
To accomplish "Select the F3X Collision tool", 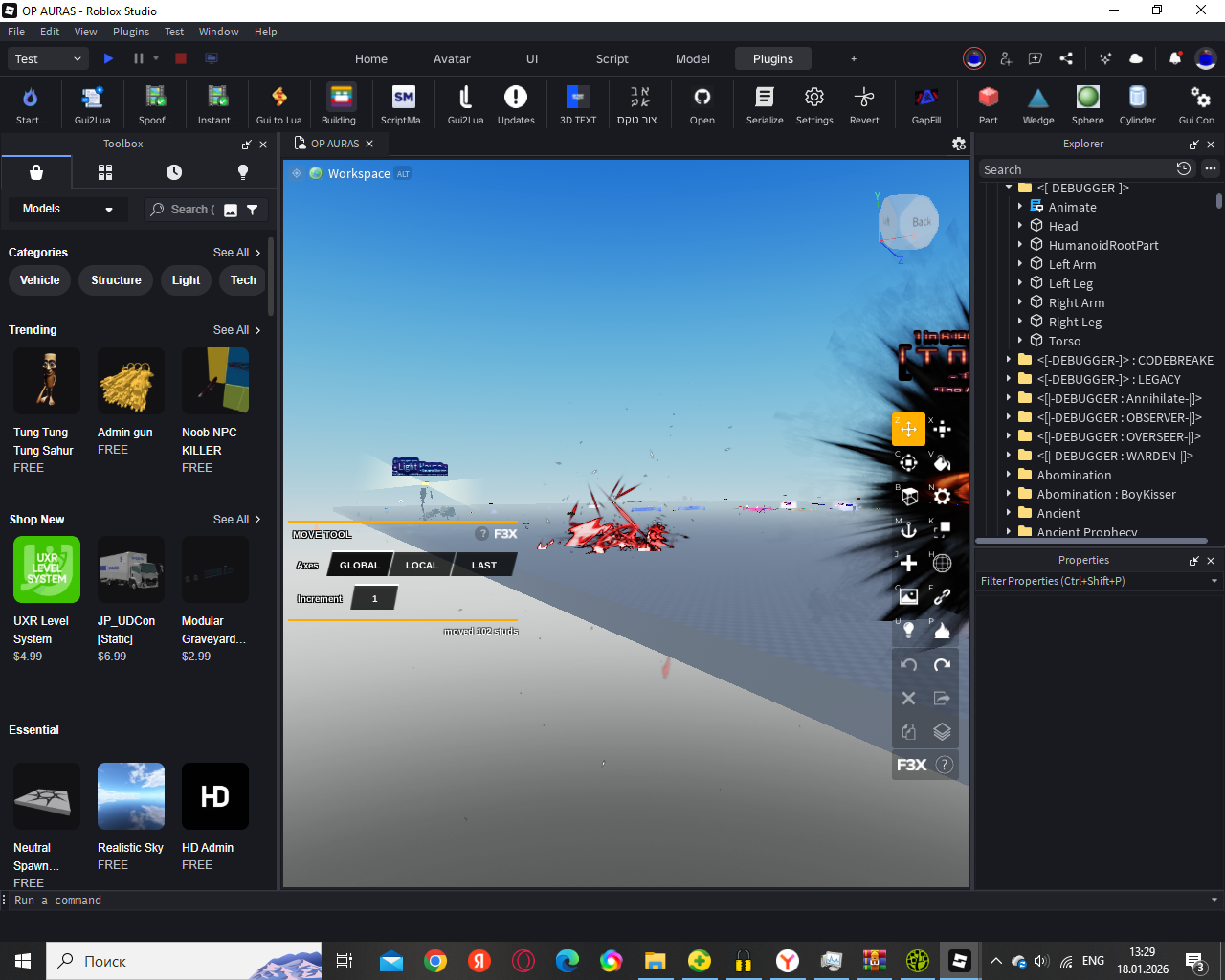I will (942, 529).
